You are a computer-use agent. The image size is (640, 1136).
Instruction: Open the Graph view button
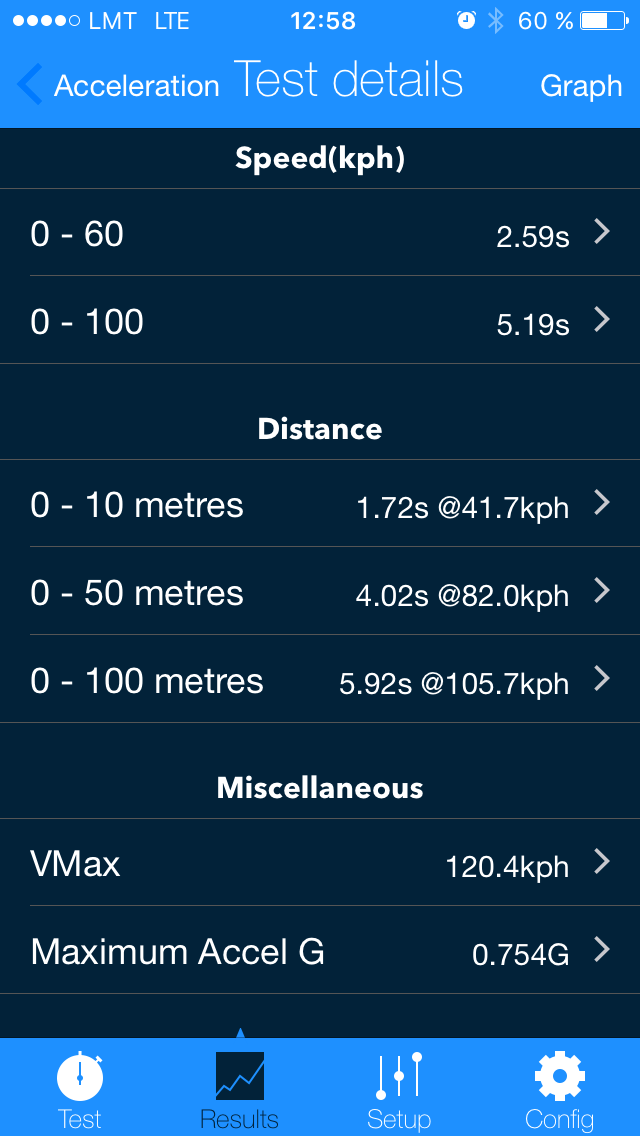tap(581, 86)
